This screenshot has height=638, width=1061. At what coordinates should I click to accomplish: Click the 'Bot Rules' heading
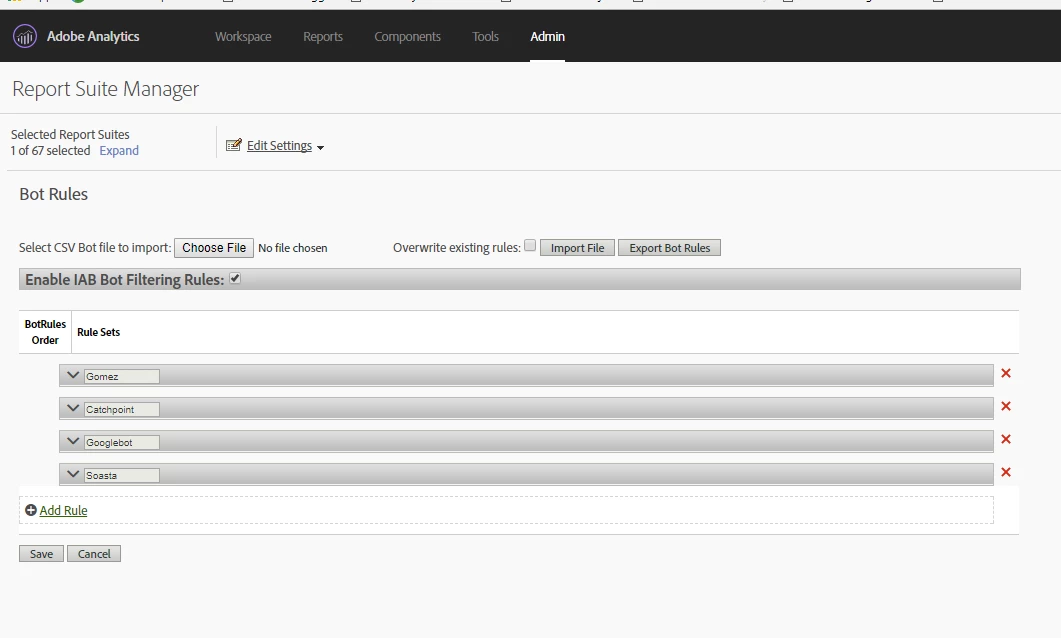pyautogui.click(x=53, y=194)
